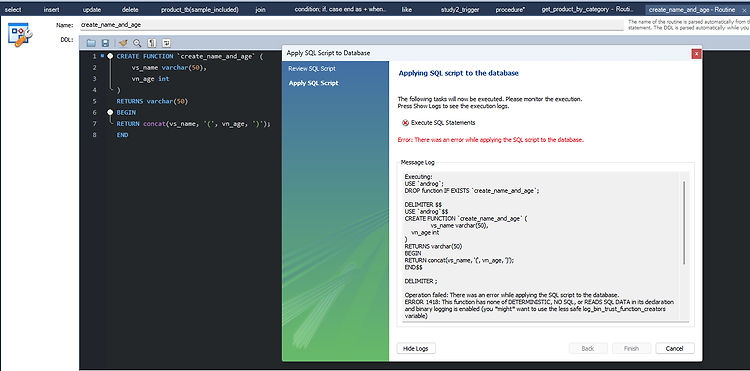
Task: Open a script file with the folder icon
Action: point(91,43)
